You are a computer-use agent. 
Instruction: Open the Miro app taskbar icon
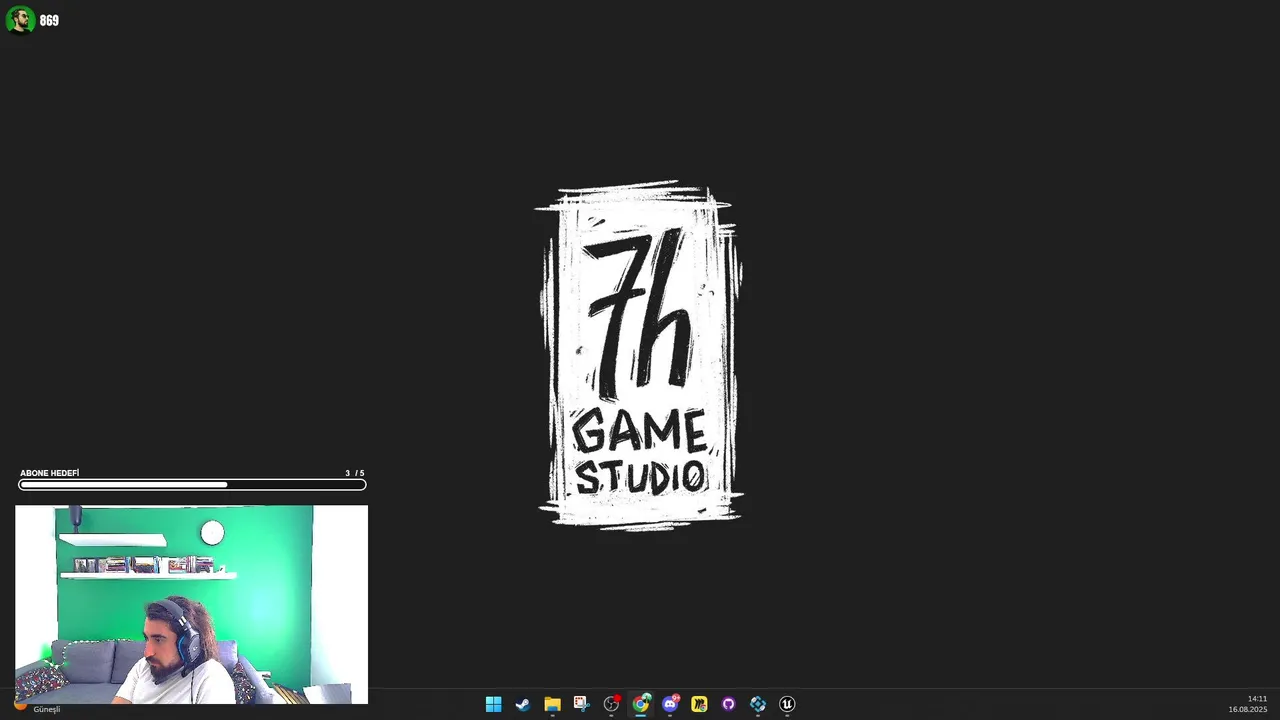(699, 704)
